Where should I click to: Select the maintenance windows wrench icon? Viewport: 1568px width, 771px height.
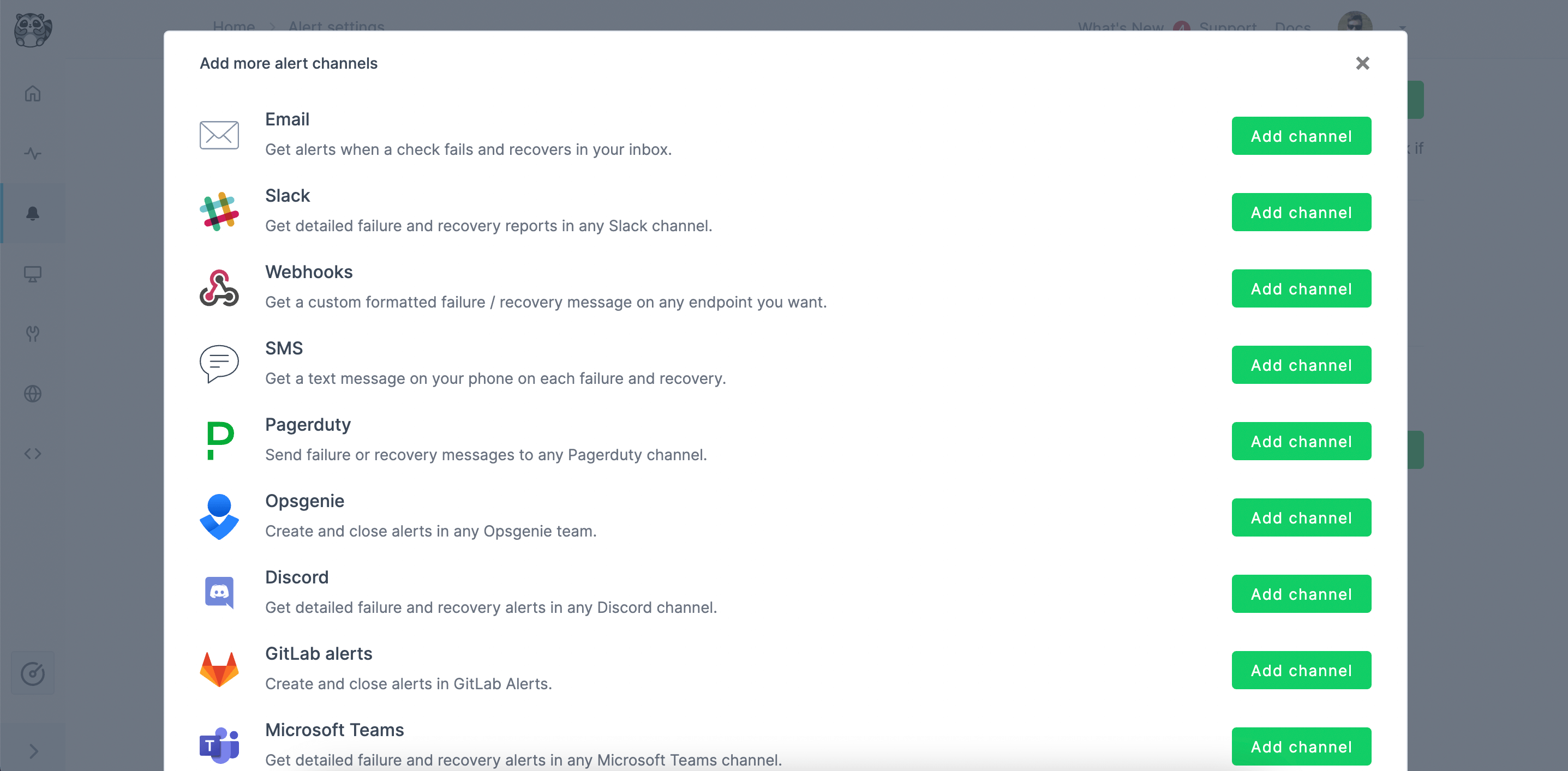(32, 334)
